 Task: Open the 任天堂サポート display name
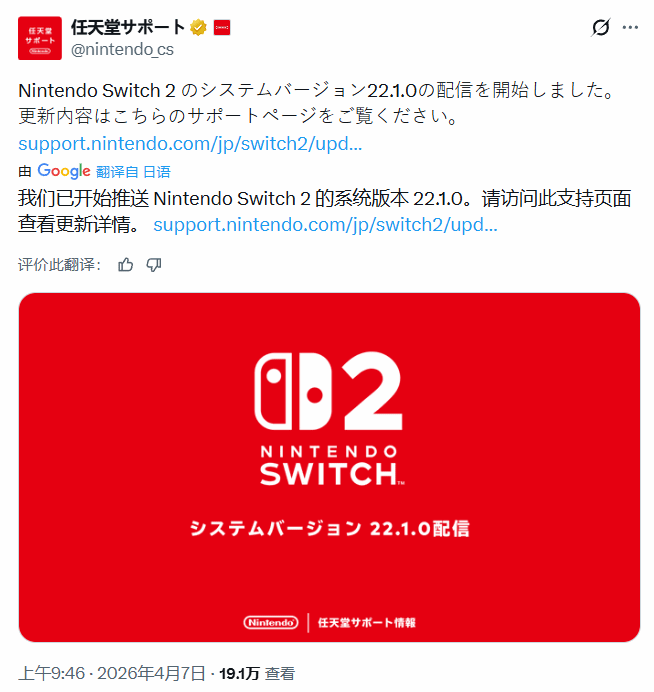click(128, 27)
